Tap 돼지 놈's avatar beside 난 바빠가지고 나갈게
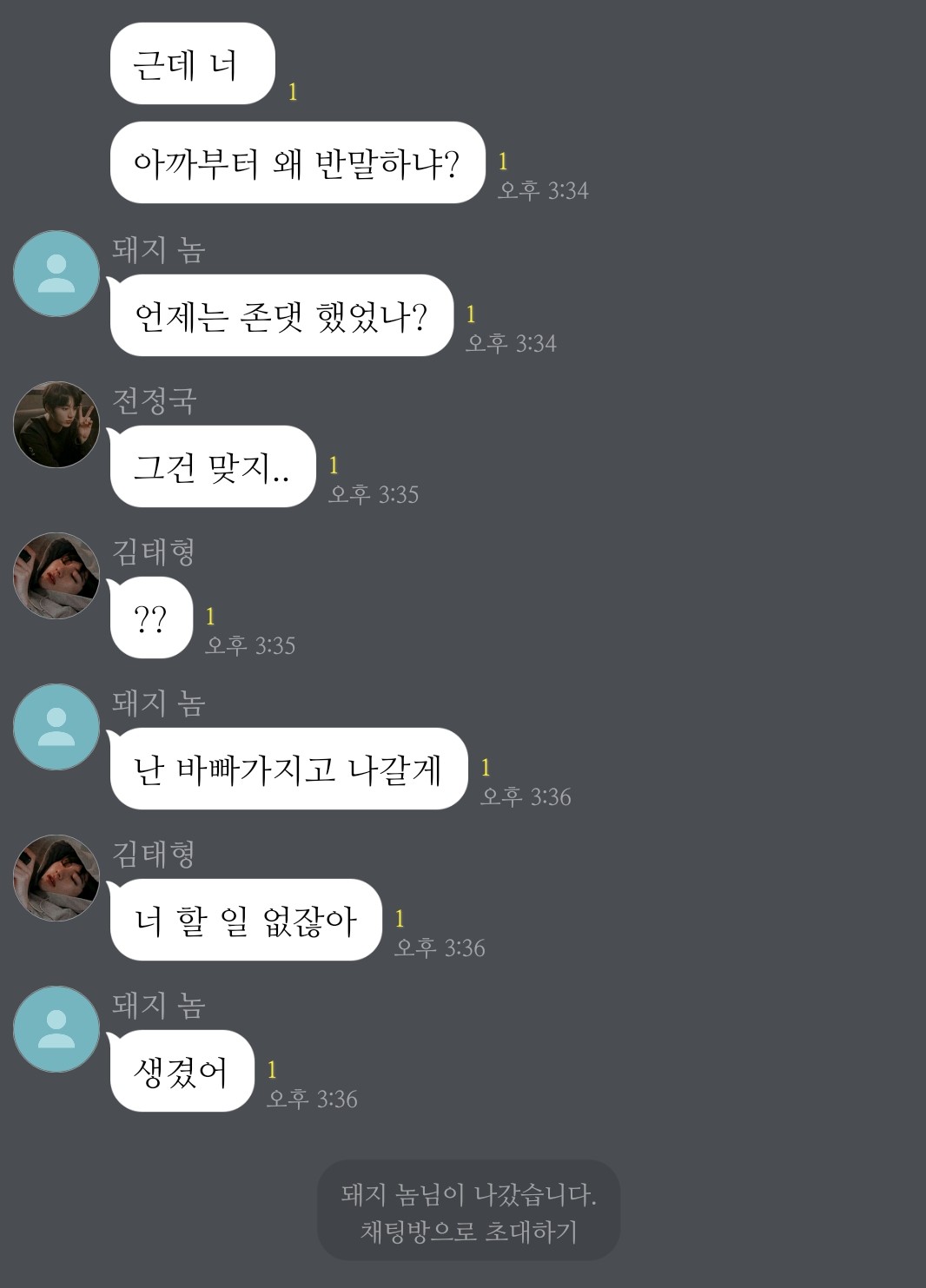The height and width of the screenshot is (1288, 926). point(56,727)
